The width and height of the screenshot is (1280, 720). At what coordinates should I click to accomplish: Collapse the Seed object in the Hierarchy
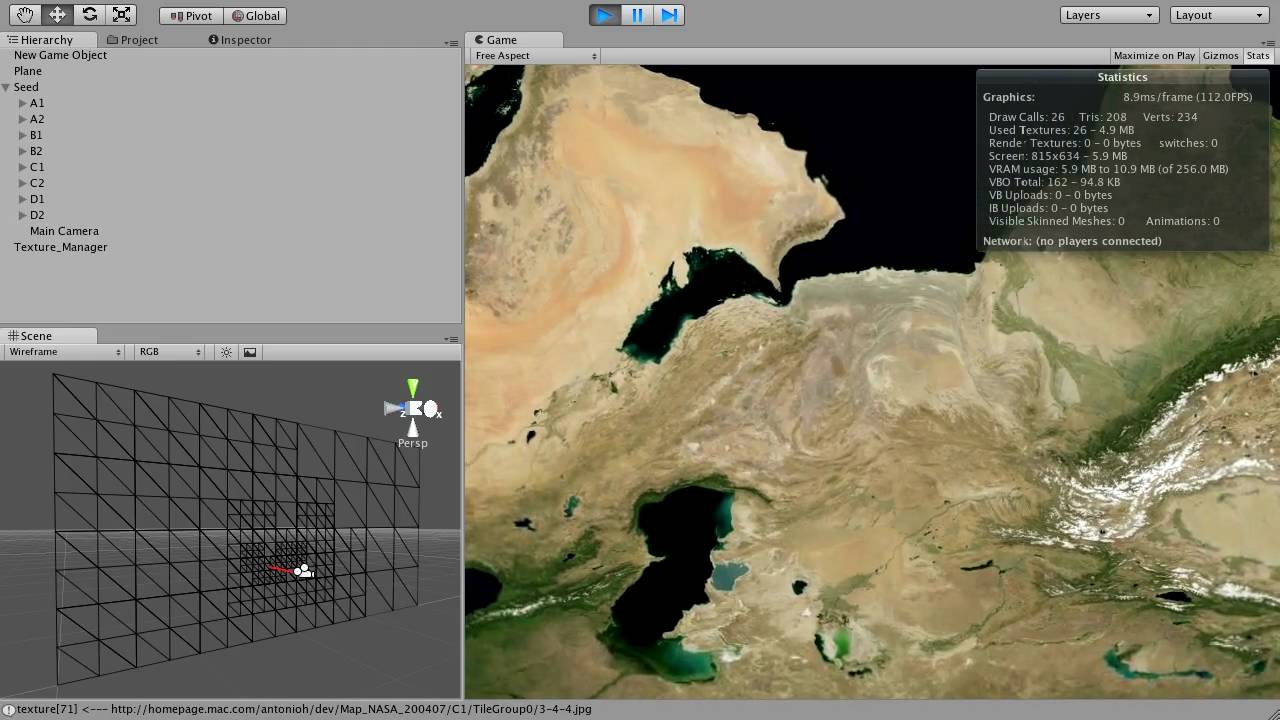coord(8,87)
